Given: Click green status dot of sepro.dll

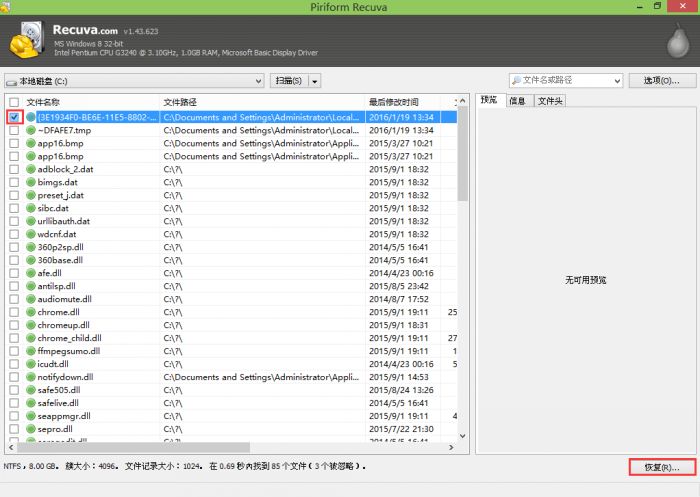Looking at the screenshot, I should tap(30, 429).
